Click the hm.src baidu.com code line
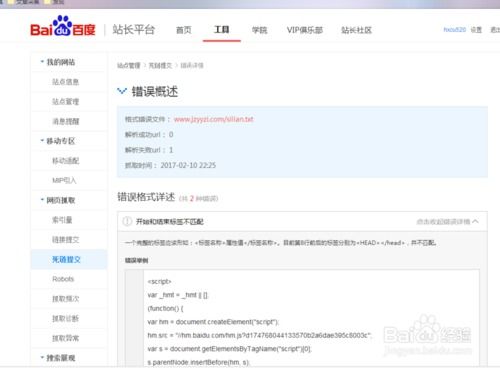The height and width of the screenshot is (368, 500). click(x=260, y=335)
